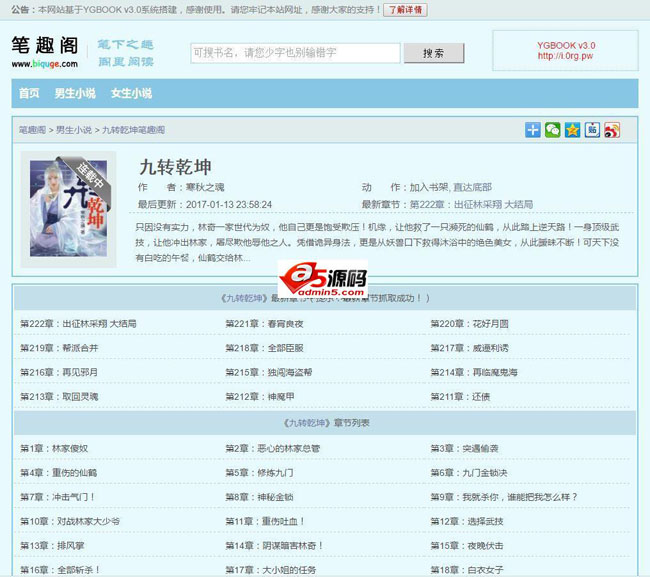Open latest chapter 第222章 link in book info

471,204
